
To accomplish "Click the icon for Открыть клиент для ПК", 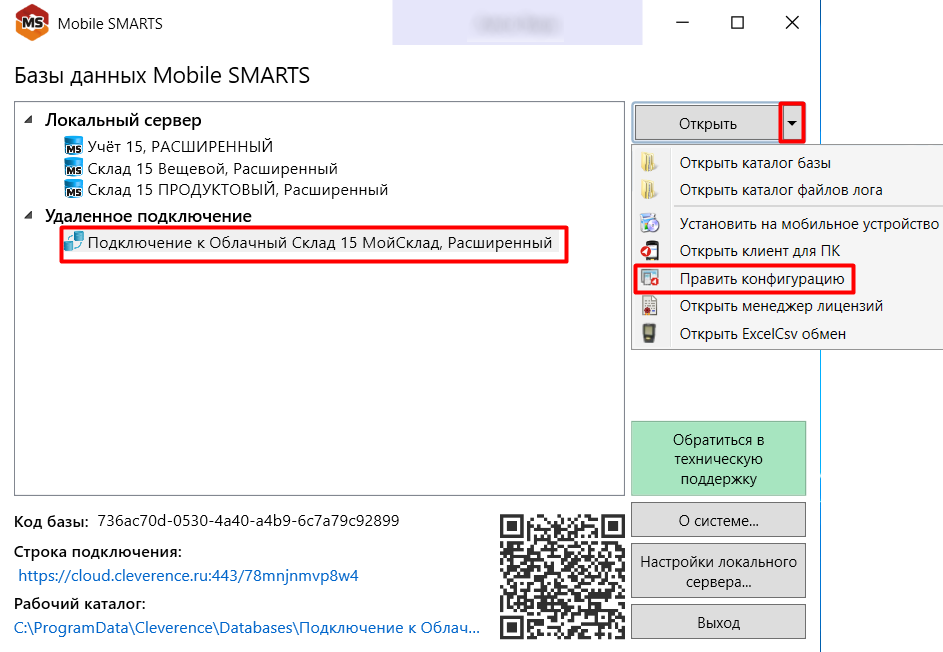I will pos(650,250).
